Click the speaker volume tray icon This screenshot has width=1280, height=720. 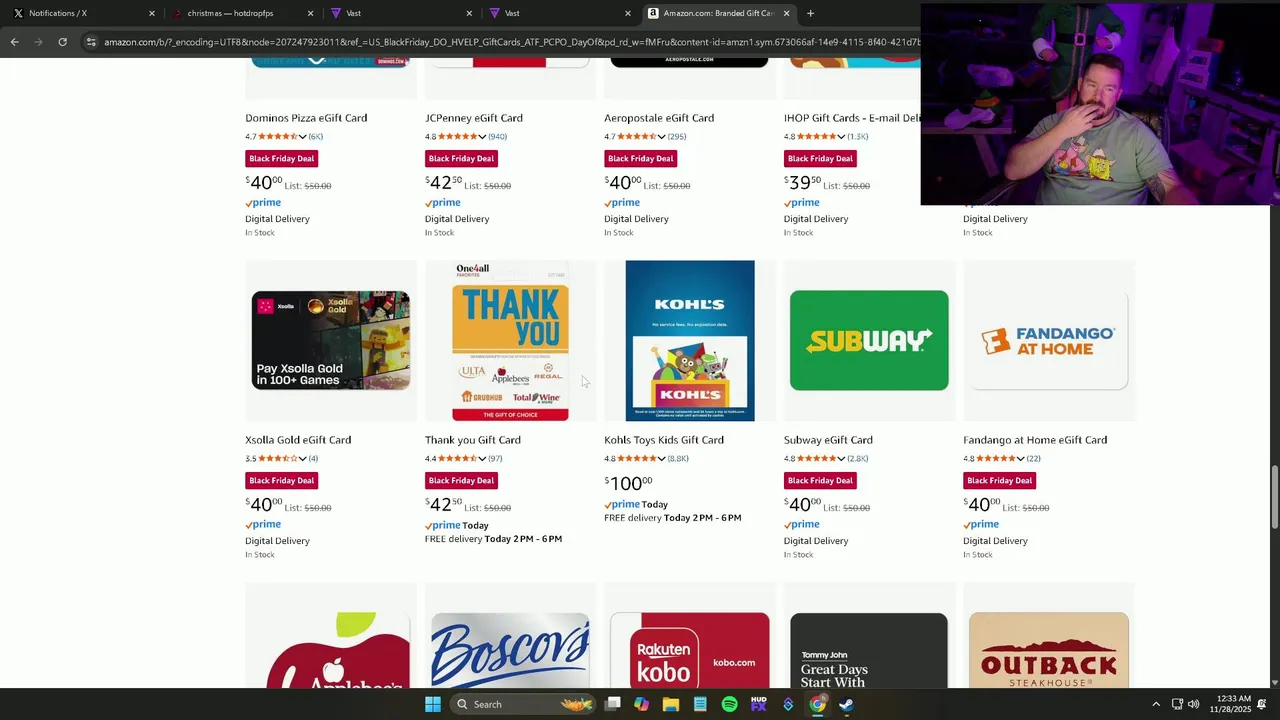(x=1193, y=704)
